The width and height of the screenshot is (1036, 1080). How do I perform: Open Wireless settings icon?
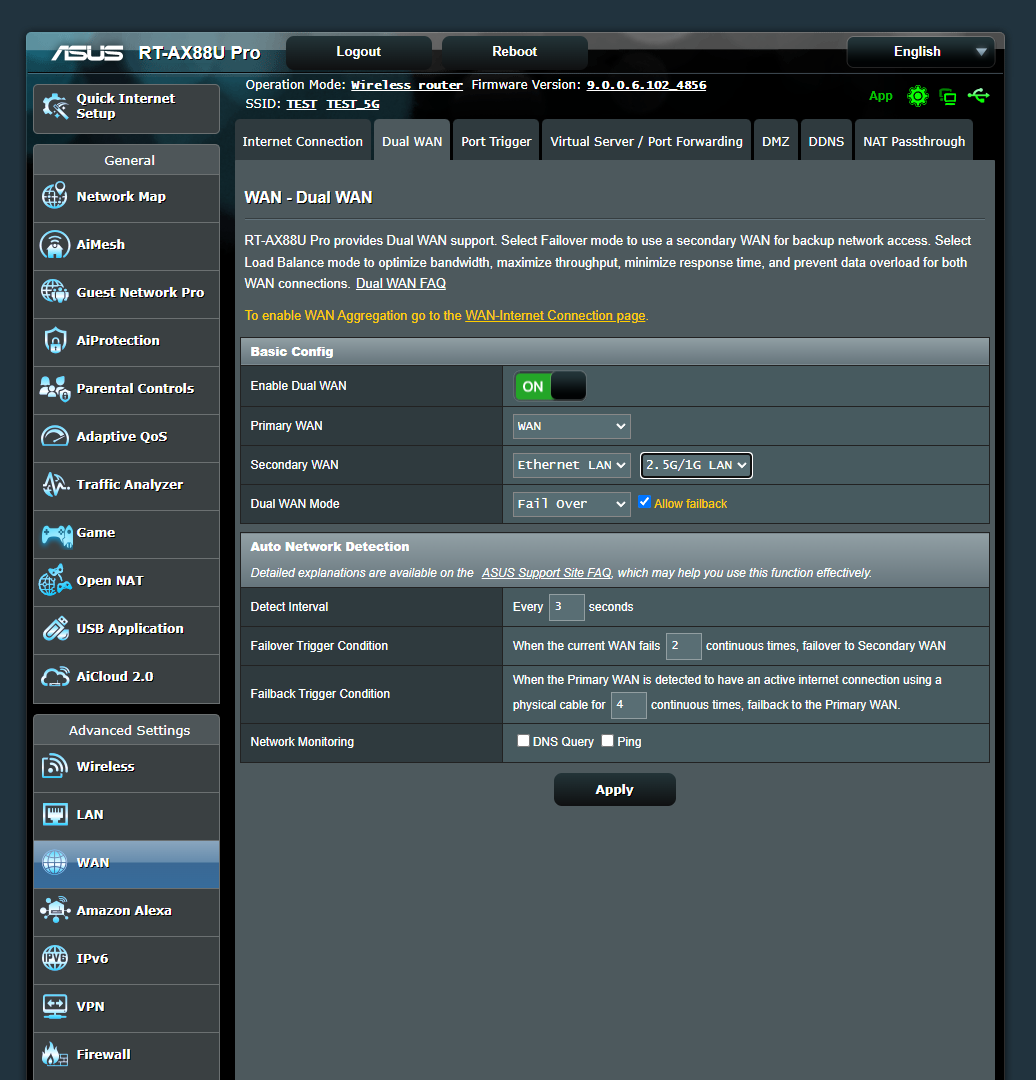55,767
